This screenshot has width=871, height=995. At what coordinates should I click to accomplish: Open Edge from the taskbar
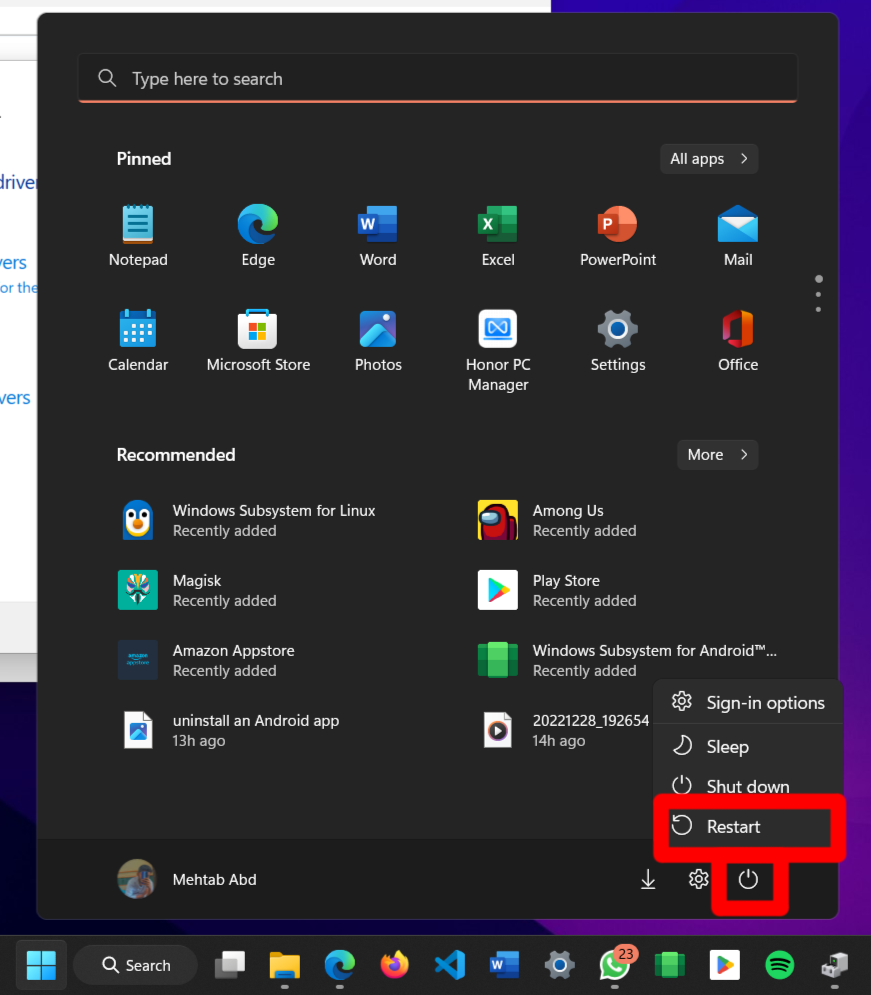(339, 965)
